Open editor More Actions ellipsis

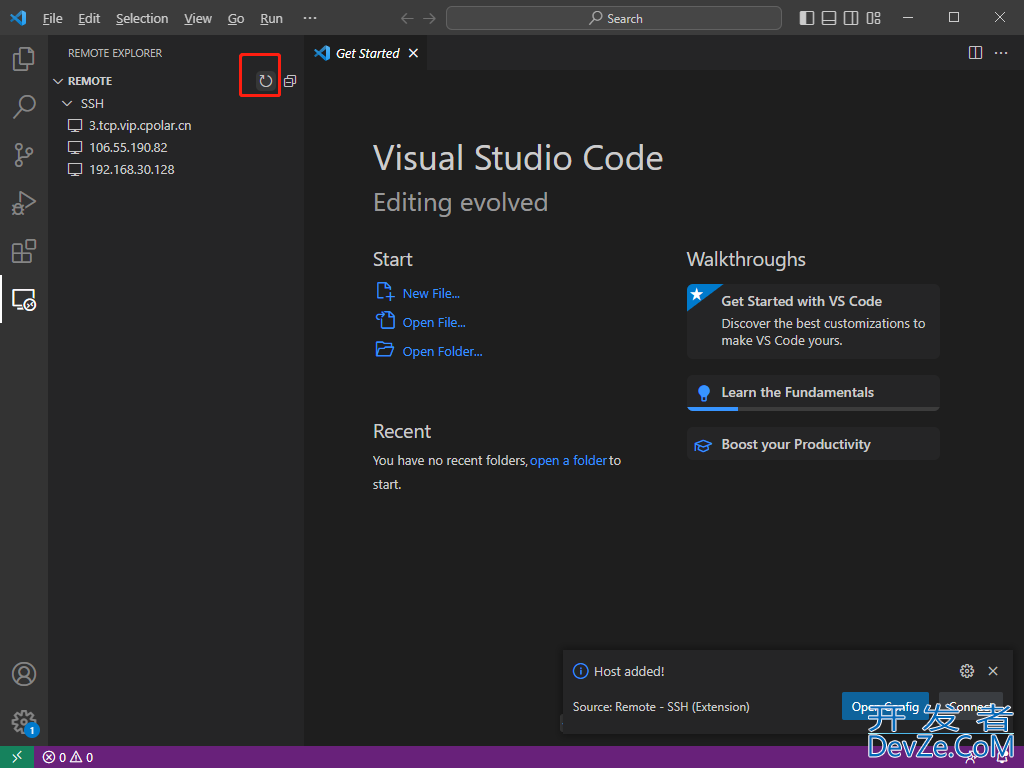(x=1000, y=53)
